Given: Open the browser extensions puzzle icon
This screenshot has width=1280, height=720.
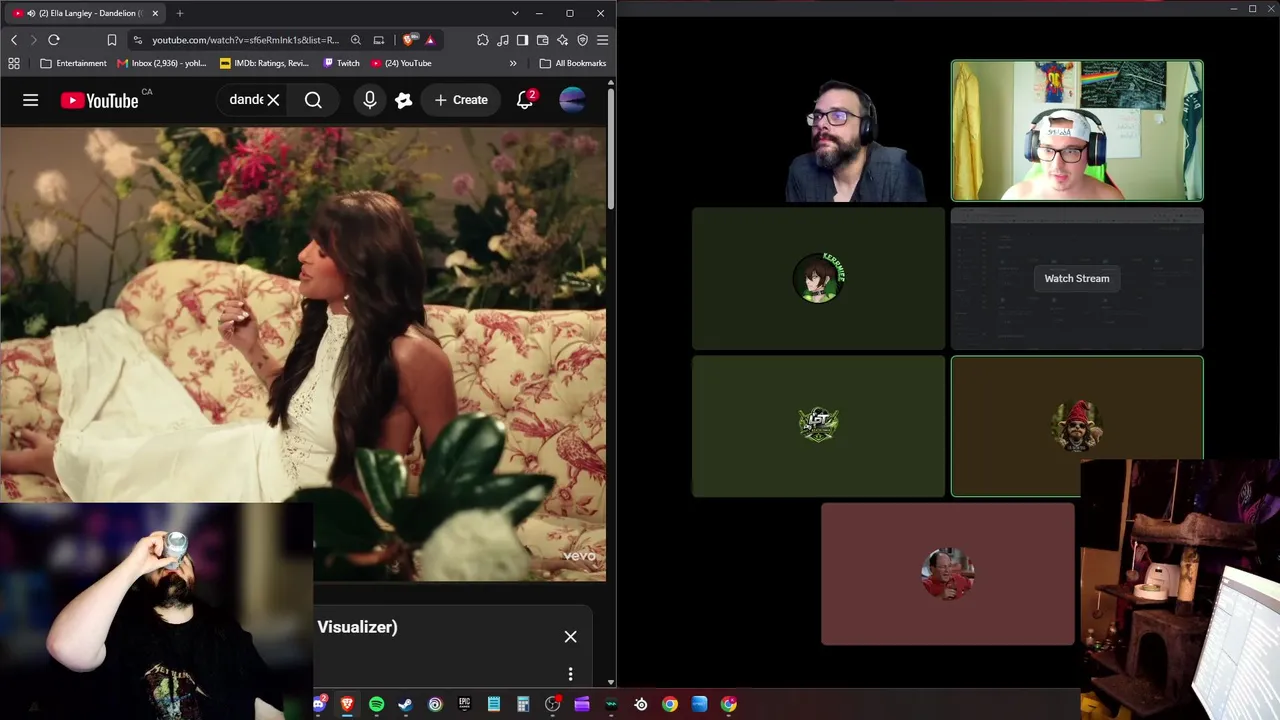Looking at the screenshot, I should pyautogui.click(x=483, y=40).
